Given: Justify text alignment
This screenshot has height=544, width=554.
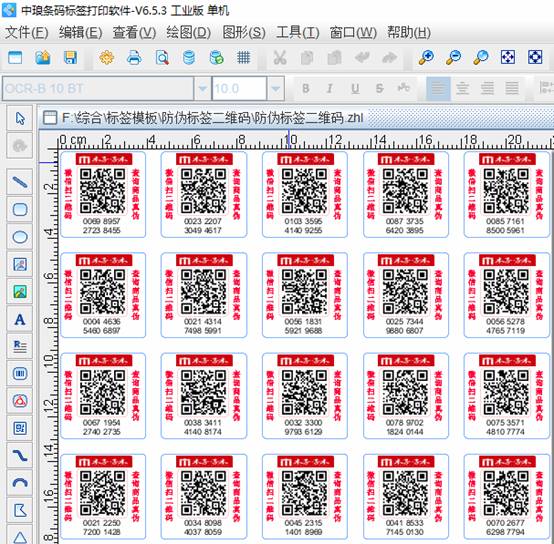Looking at the screenshot, I should point(512,88).
